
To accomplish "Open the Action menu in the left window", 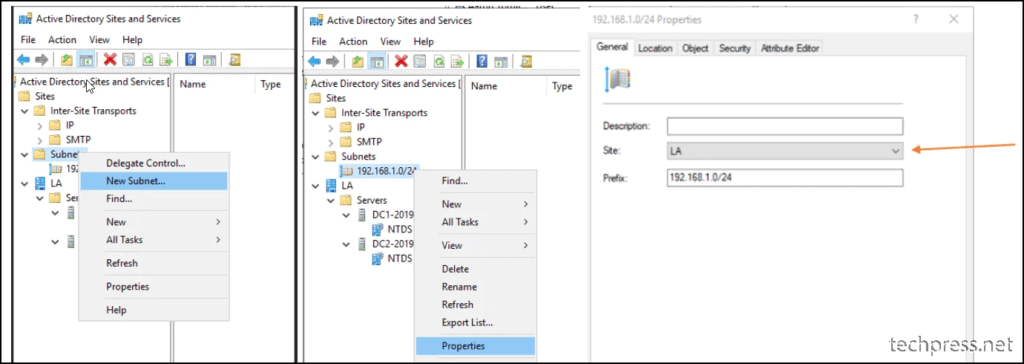I will (62, 40).
